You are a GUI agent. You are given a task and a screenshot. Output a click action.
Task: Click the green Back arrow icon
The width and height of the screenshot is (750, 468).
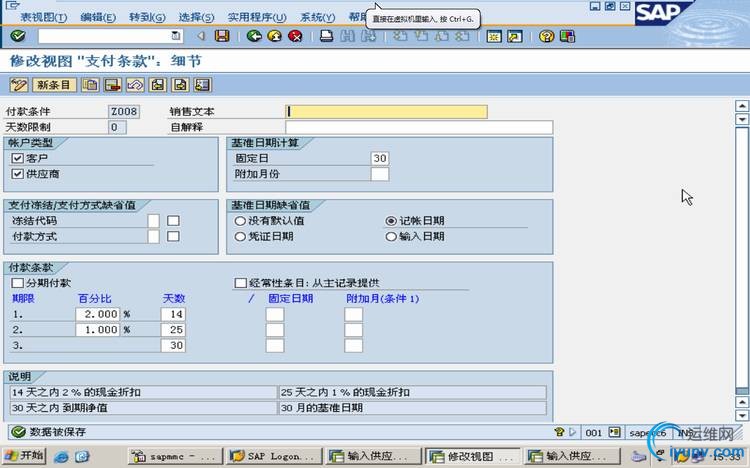[254, 36]
